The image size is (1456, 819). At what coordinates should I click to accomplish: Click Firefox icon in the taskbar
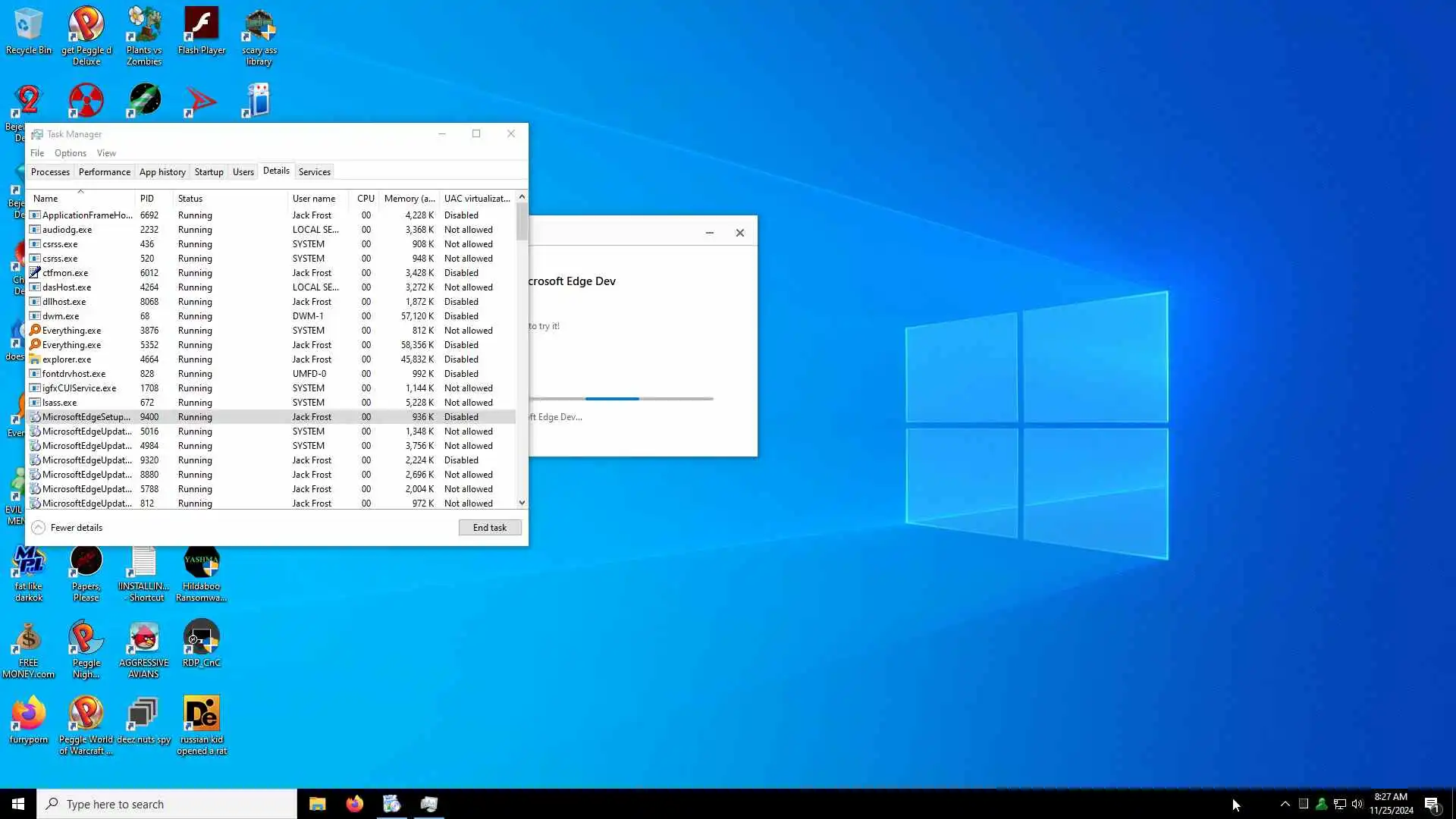354,804
